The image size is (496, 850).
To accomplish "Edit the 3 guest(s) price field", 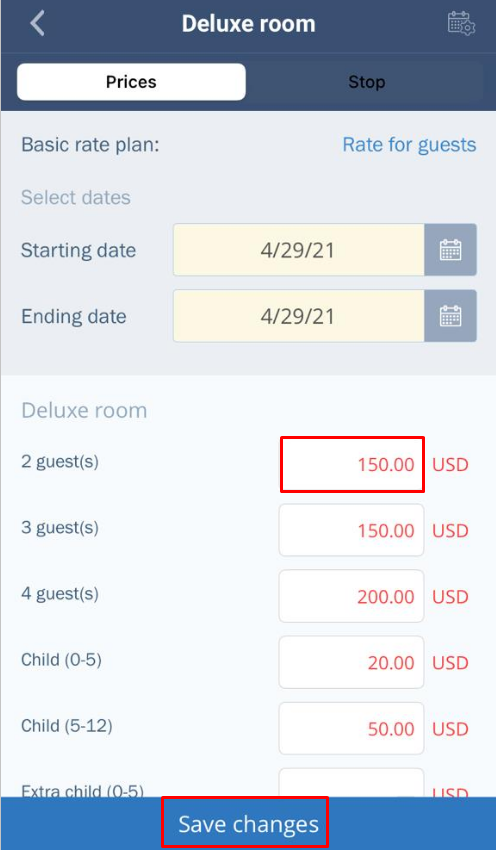I will [351, 530].
